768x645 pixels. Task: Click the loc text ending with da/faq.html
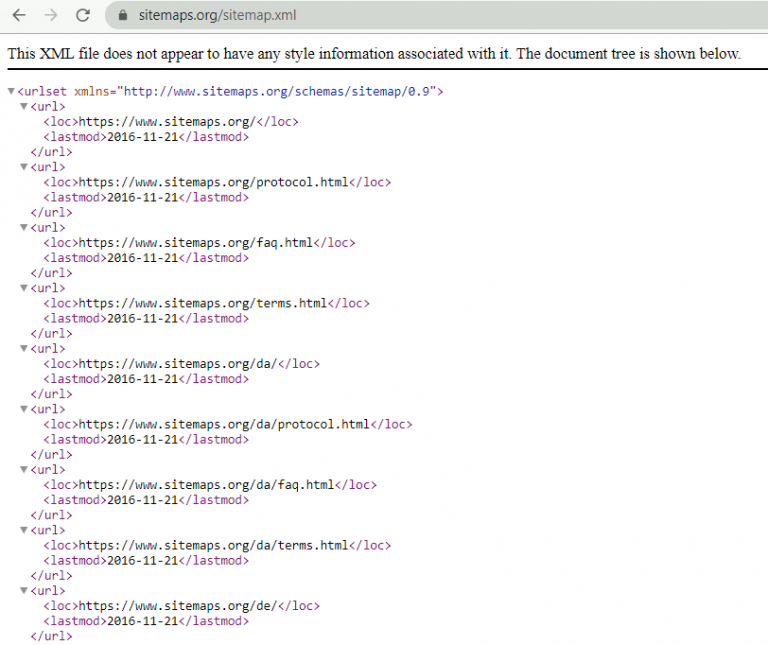point(206,485)
